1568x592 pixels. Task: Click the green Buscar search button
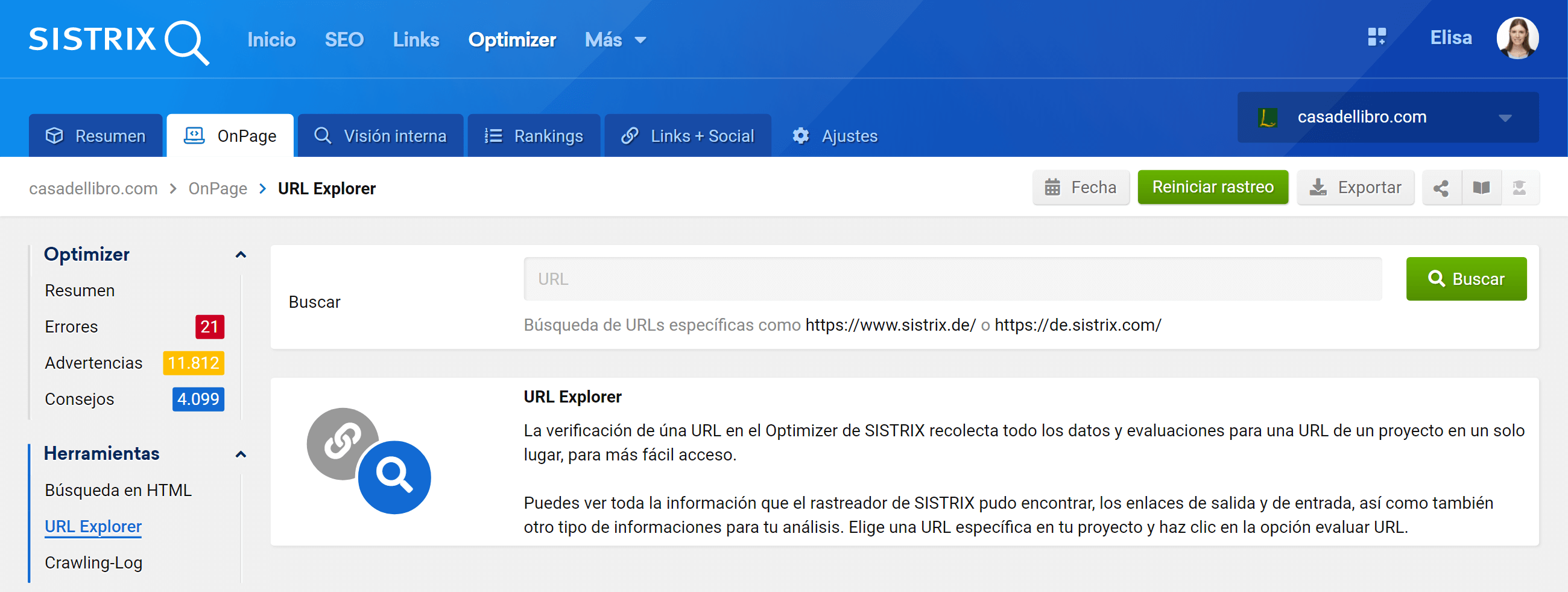1465,279
